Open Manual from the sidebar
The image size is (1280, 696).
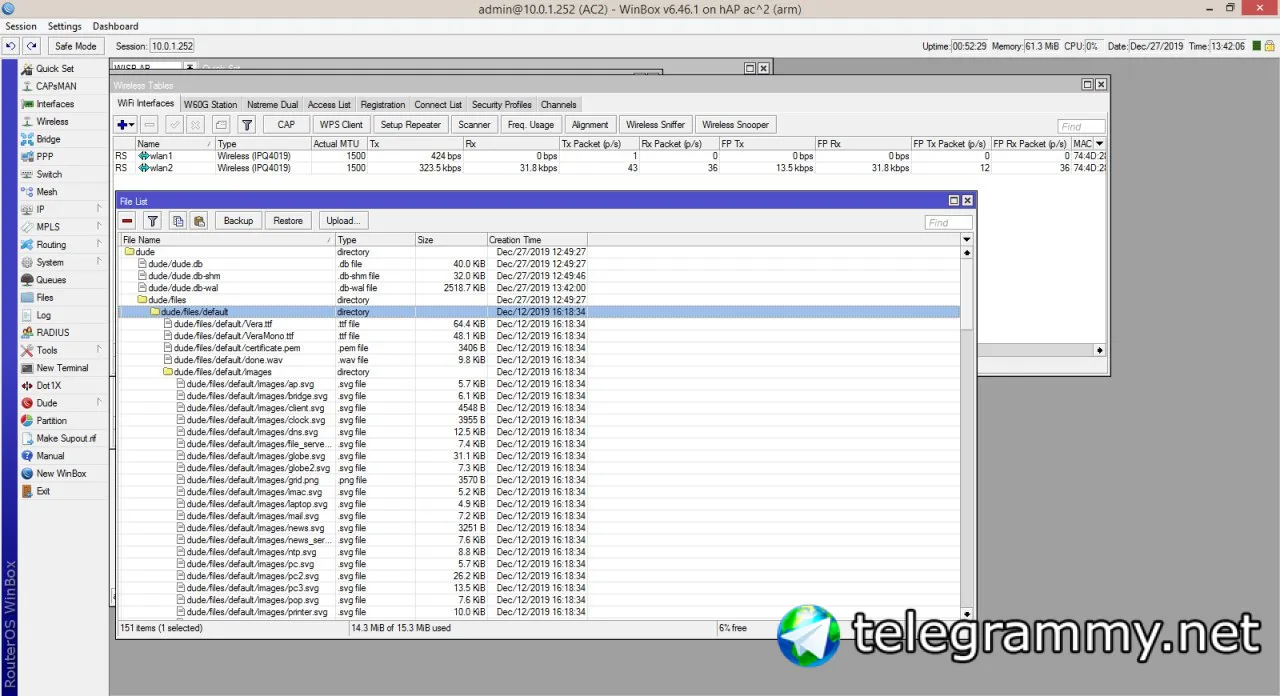(x=50, y=456)
